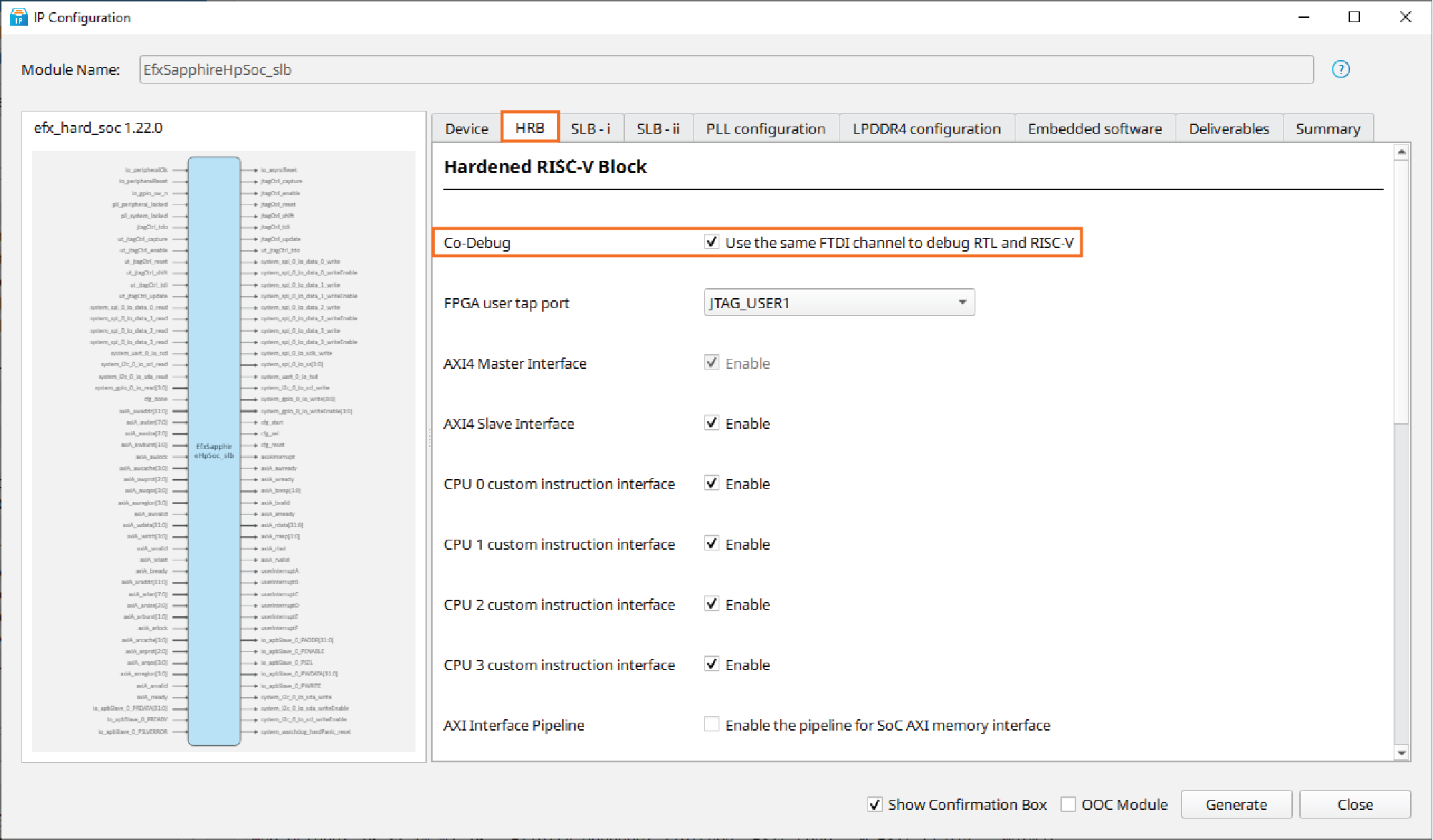The image size is (1433, 840).
Task: Click scrollbar up arrow in settings panel
Action: [x=1401, y=152]
